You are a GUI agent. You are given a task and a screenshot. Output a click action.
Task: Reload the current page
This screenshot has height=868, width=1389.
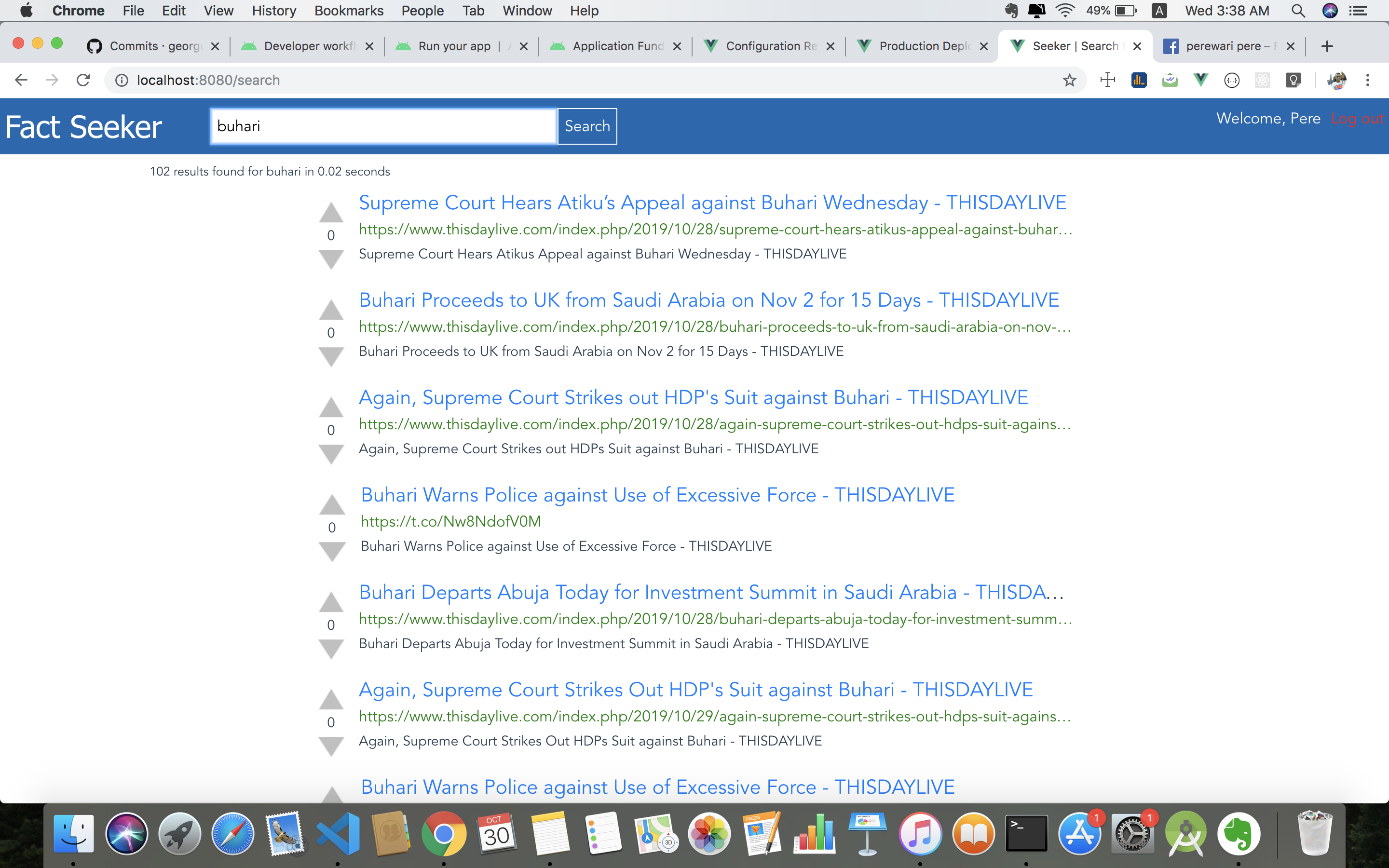coord(83,80)
